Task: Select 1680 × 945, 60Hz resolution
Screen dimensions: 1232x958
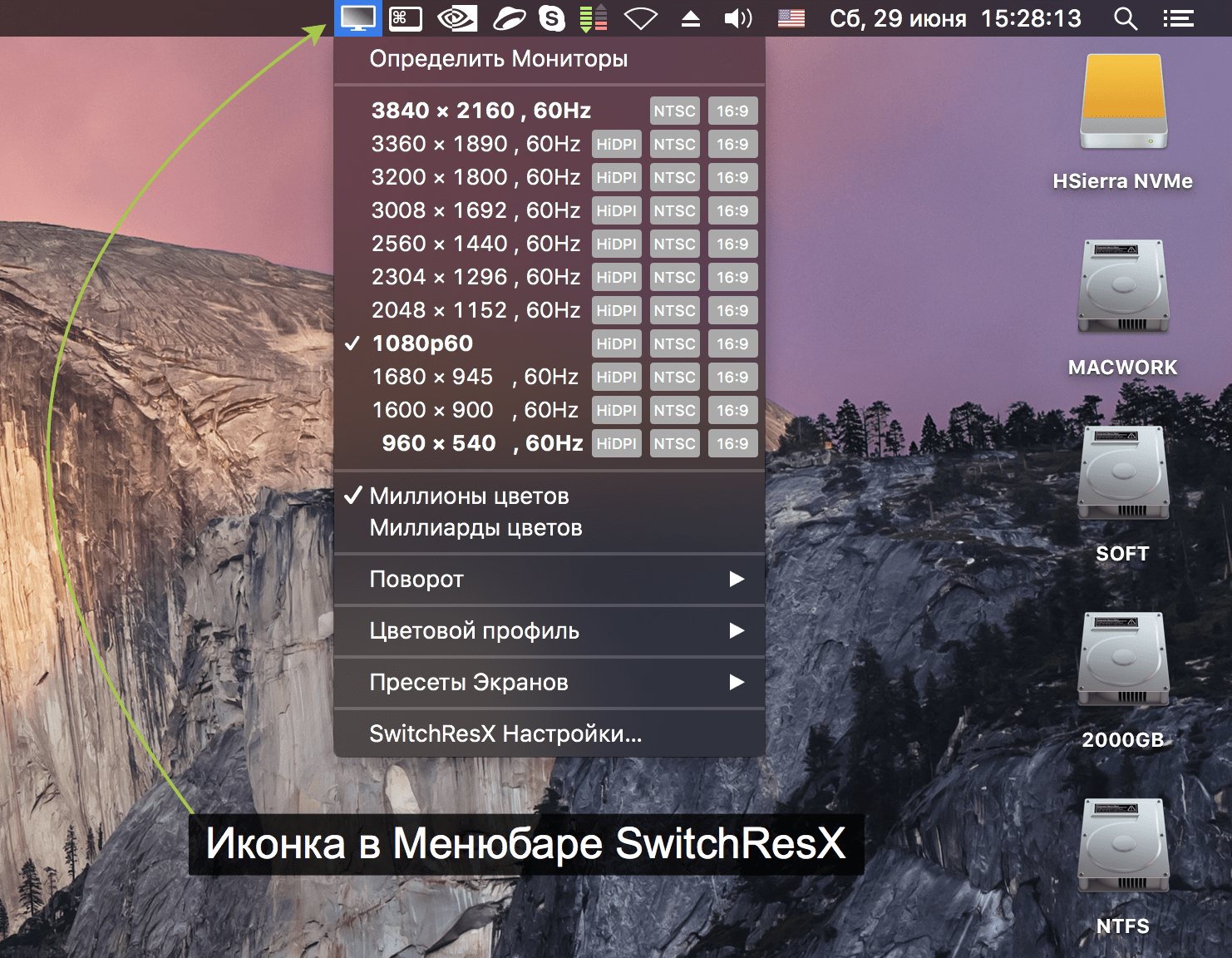Action: point(549,377)
